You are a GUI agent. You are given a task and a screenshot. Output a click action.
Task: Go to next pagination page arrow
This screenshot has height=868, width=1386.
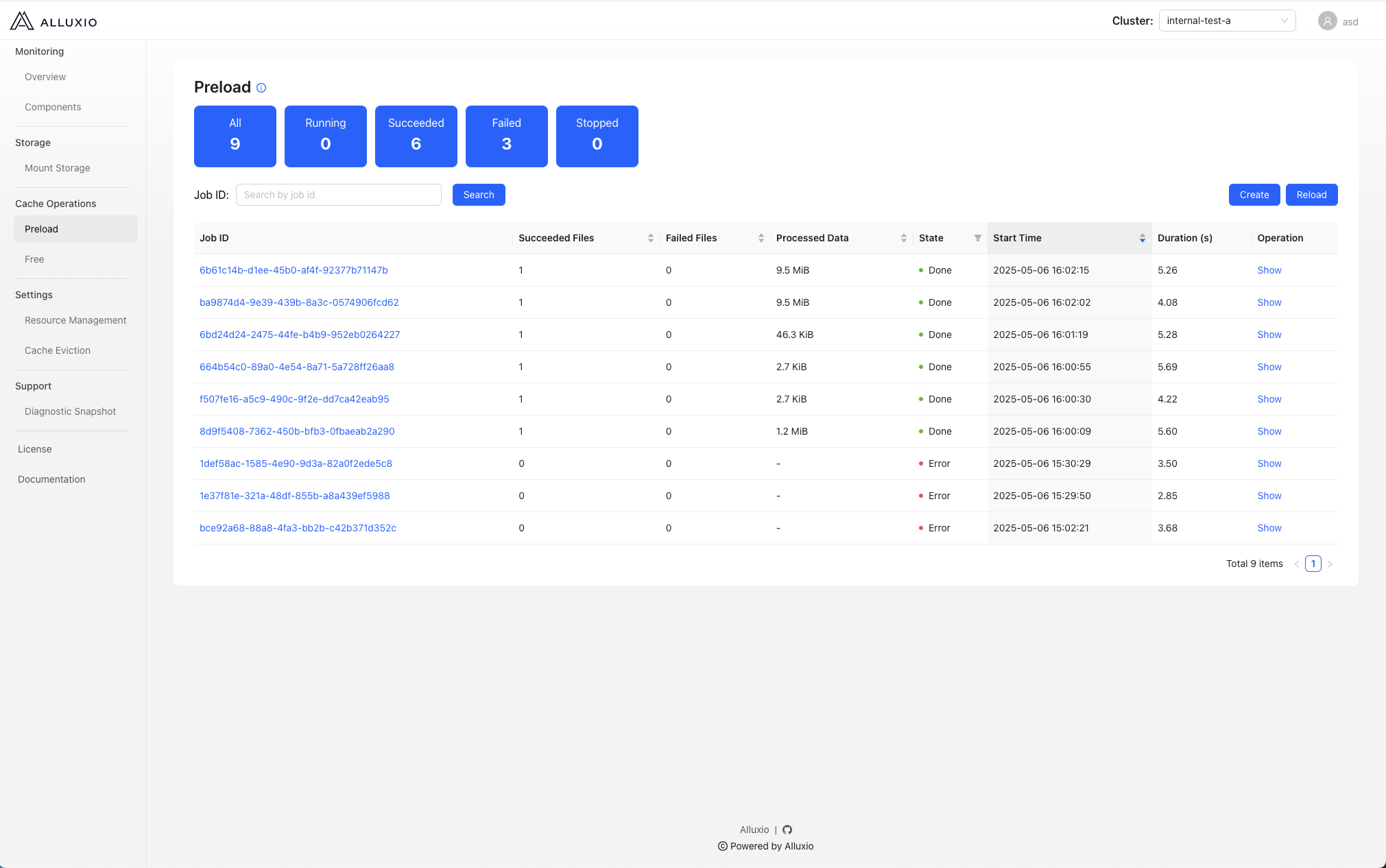(x=1330, y=564)
